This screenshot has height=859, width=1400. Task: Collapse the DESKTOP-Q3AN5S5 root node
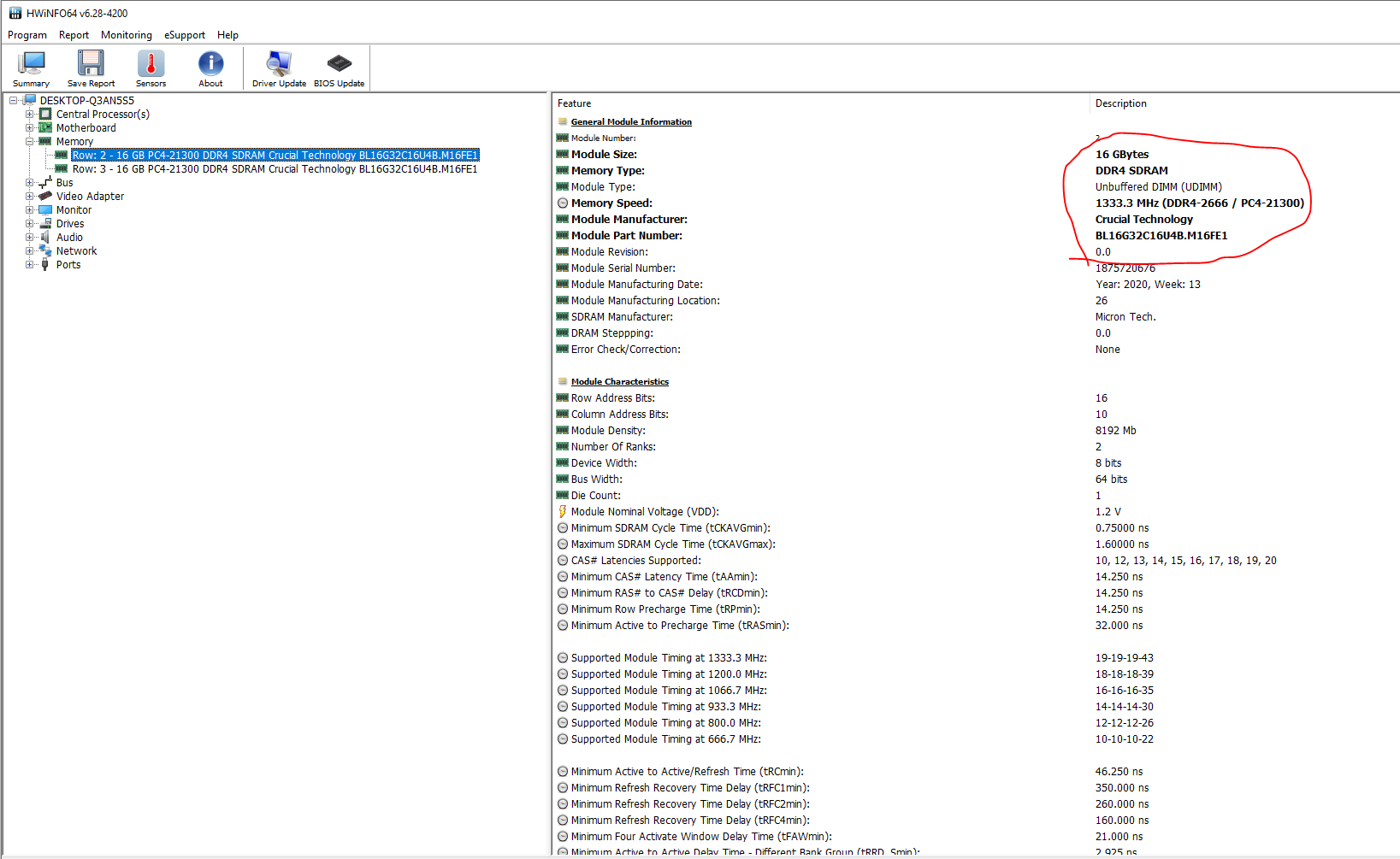13,100
